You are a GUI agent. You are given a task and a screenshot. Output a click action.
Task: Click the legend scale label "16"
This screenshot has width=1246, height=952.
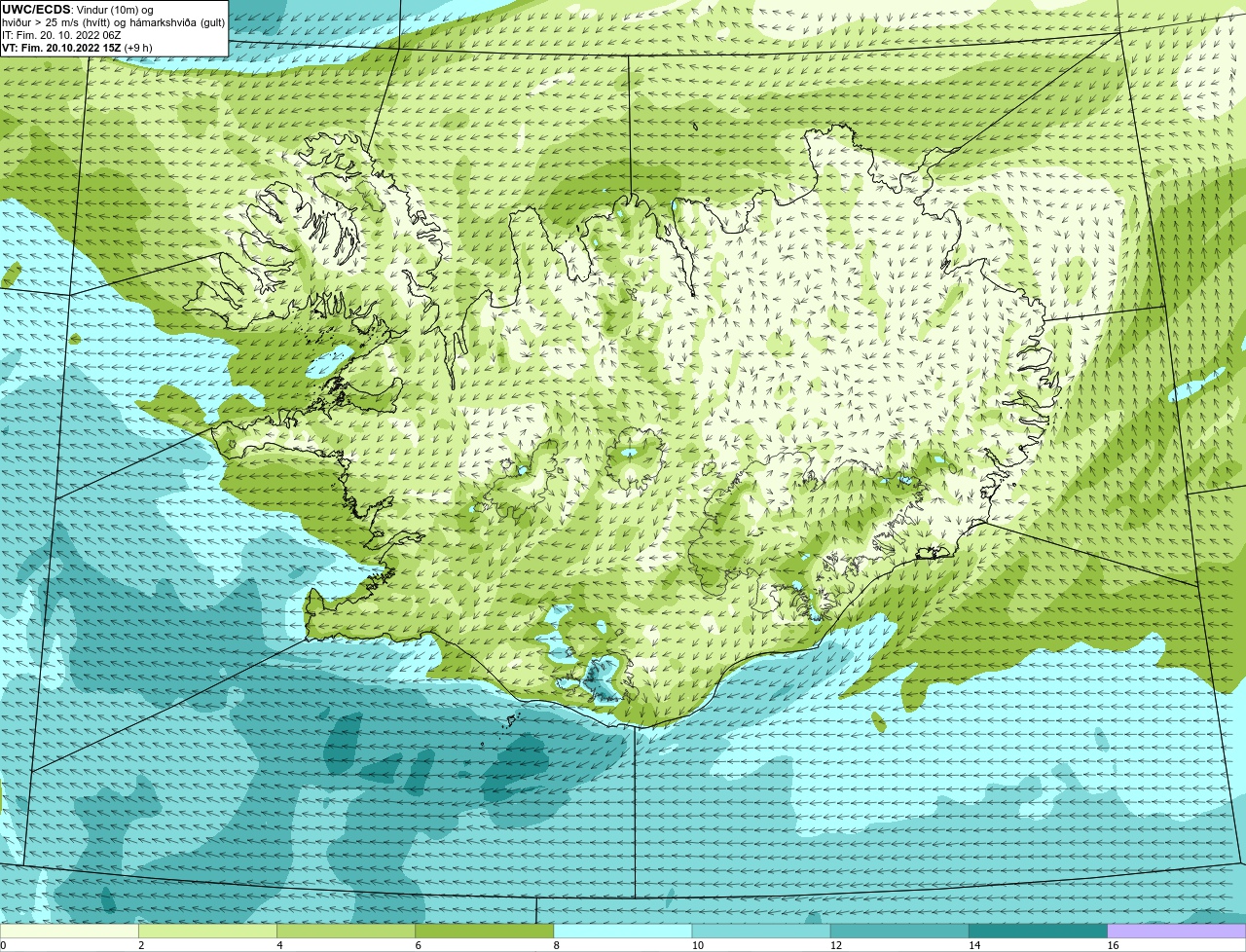pos(1112,945)
